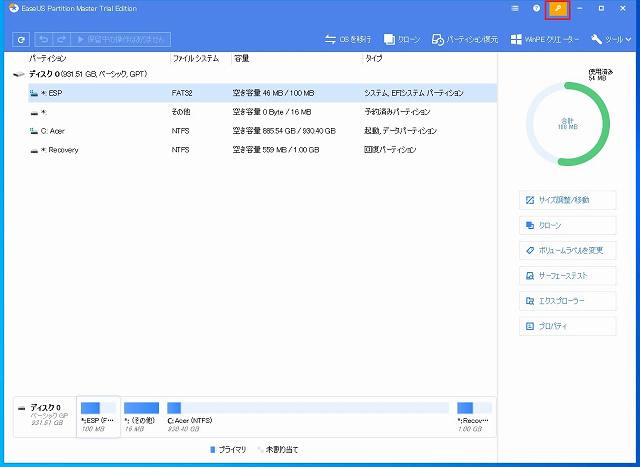Click the redo arrow icon
Image resolution: width=640 pixels, height=467 pixels.
(61, 40)
